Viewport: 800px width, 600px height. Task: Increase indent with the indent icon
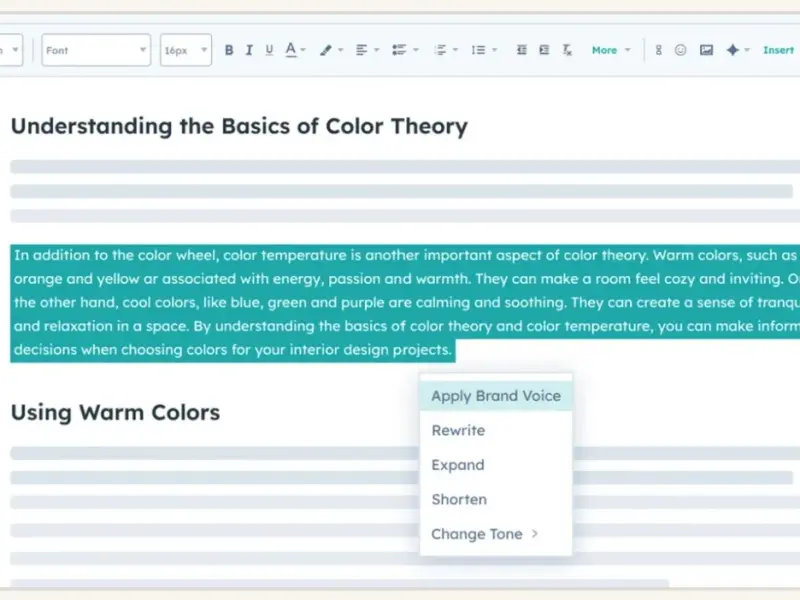tap(544, 50)
